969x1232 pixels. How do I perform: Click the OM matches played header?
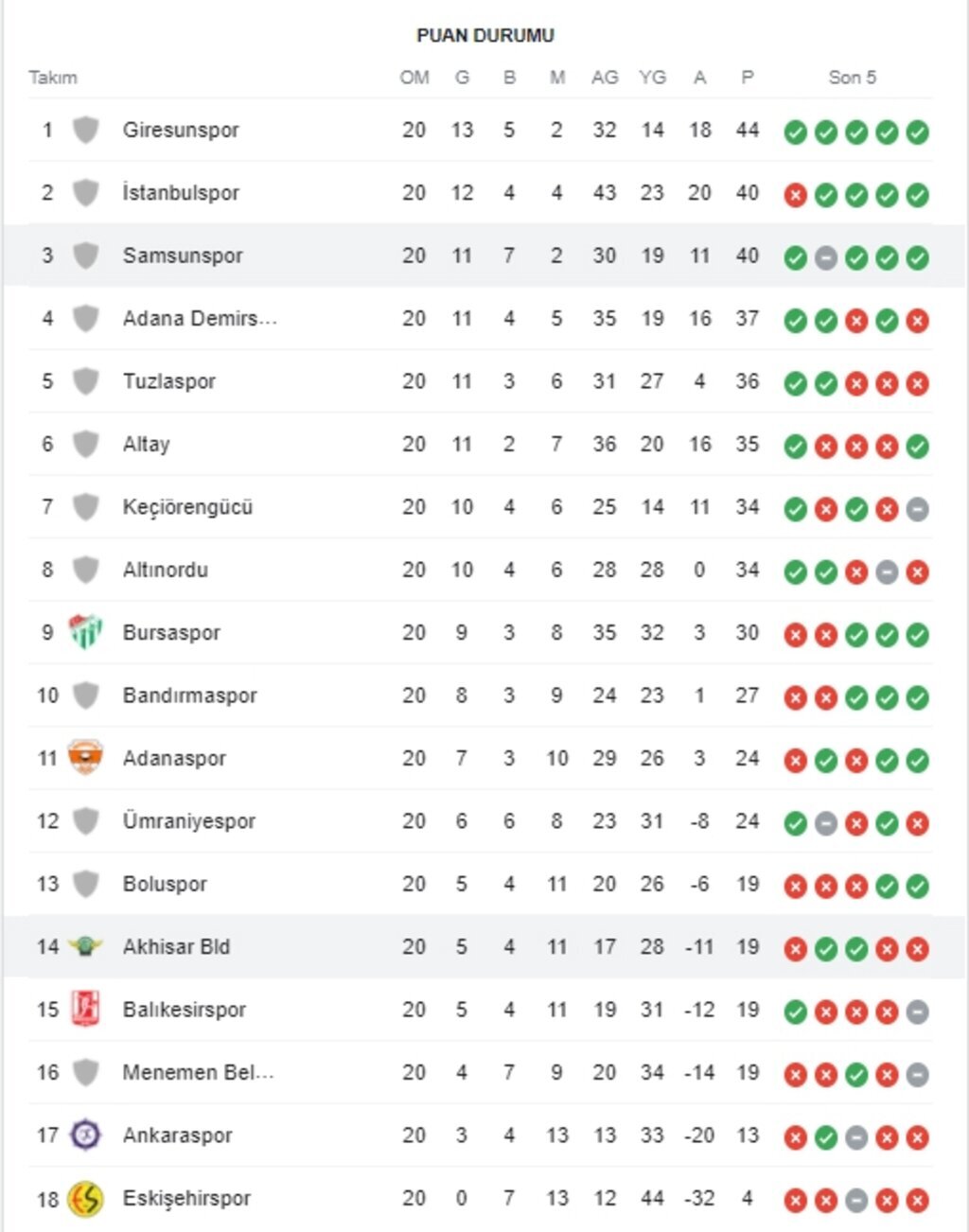[x=414, y=78]
